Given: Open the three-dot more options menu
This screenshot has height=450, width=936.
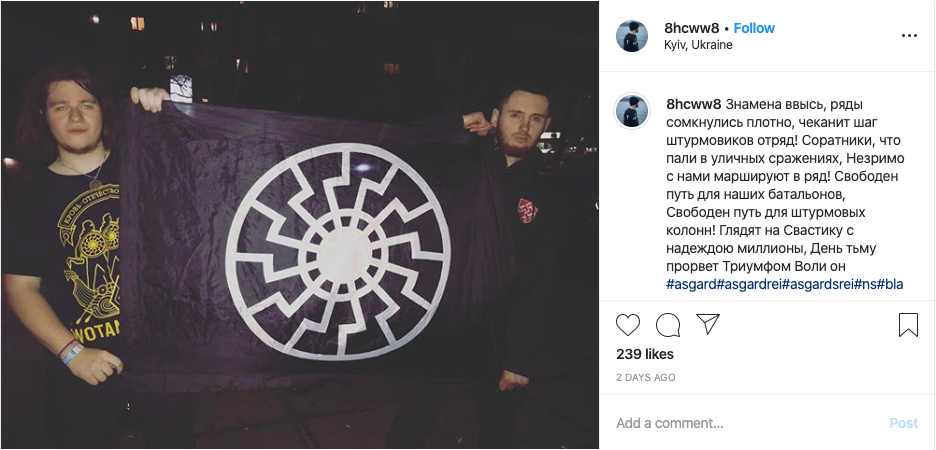Looking at the screenshot, I should pos(909,36).
